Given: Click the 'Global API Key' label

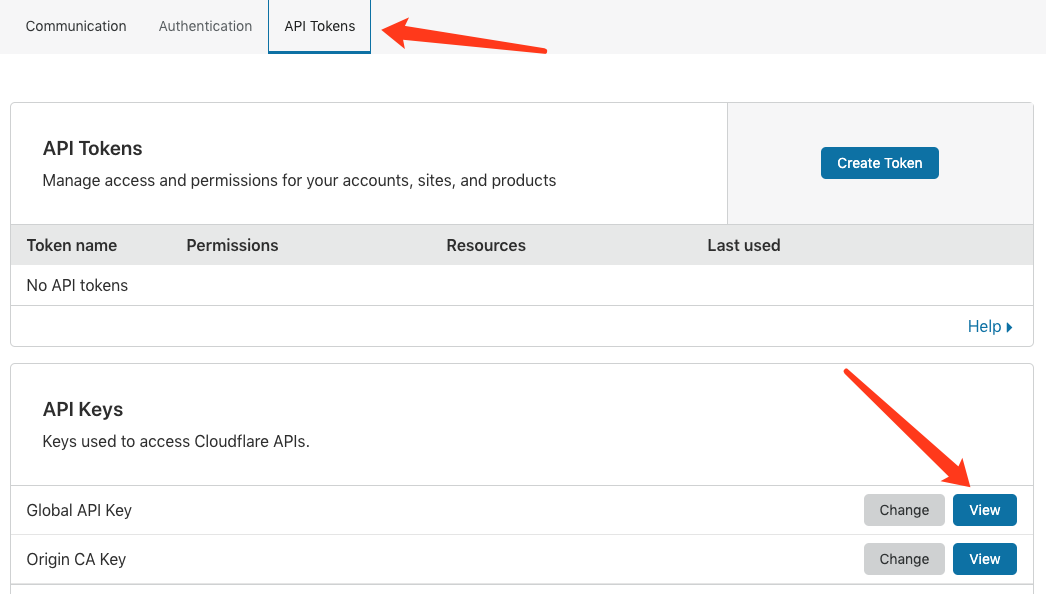Looking at the screenshot, I should pos(79,510).
